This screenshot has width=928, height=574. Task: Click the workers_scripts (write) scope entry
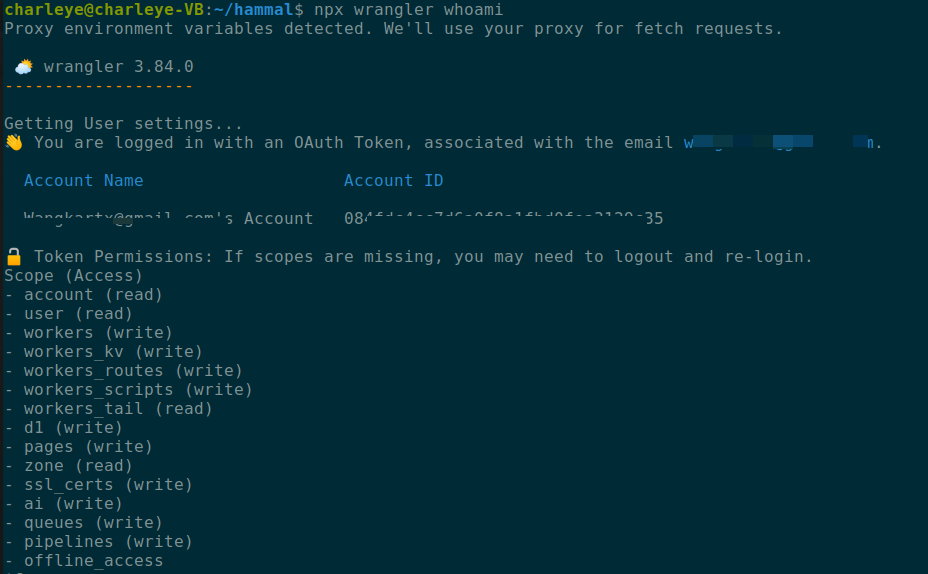coord(128,389)
